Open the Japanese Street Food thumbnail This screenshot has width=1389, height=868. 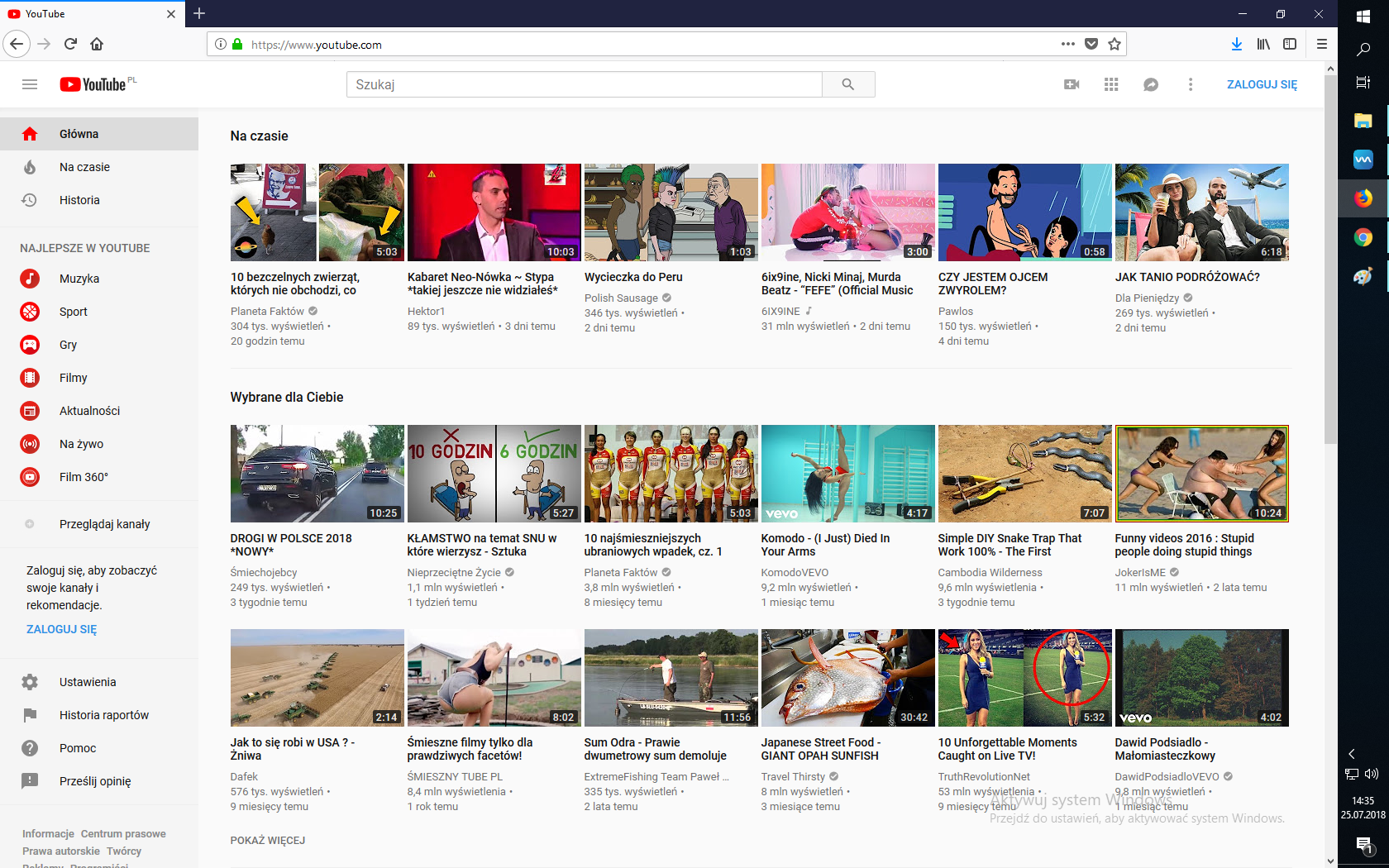pyautogui.click(x=848, y=678)
